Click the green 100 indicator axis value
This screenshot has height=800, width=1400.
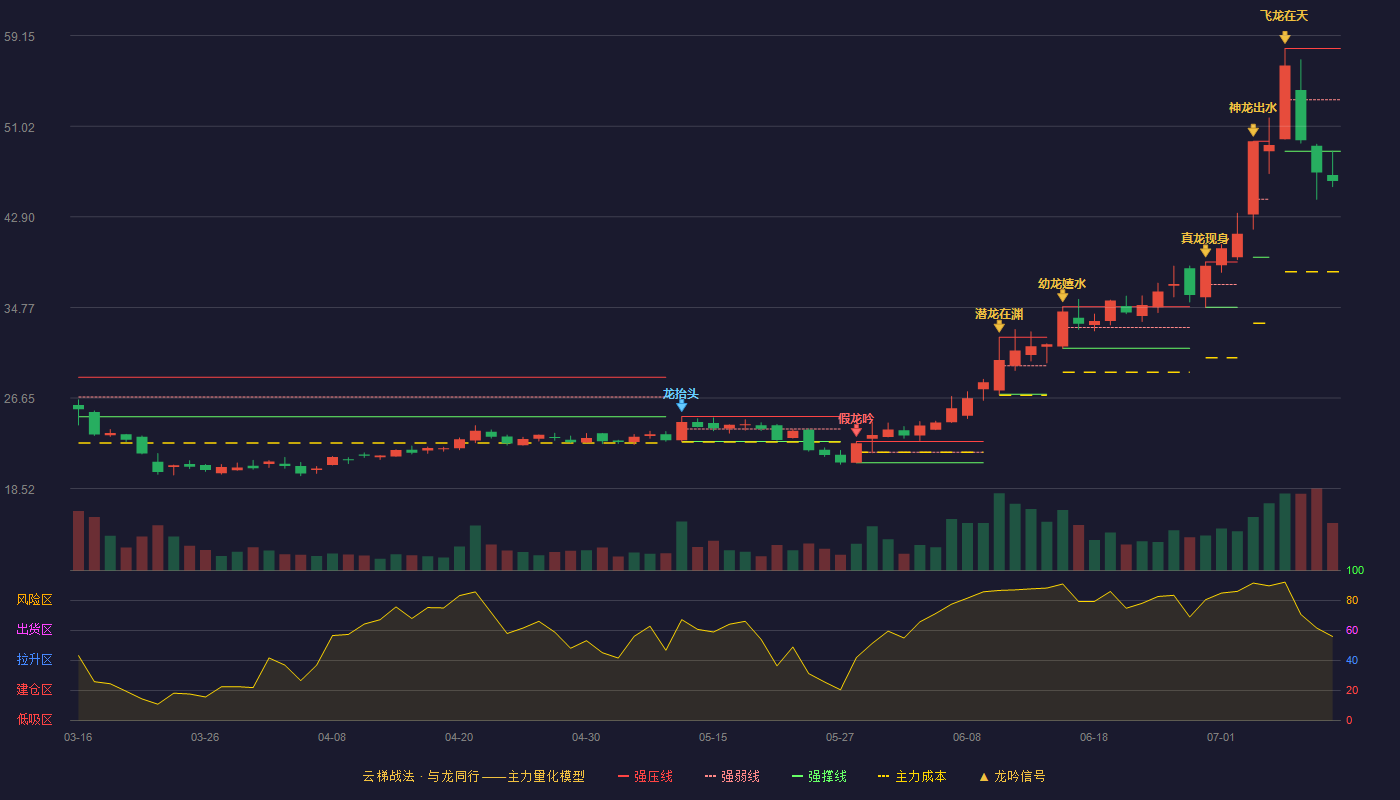[1355, 571]
